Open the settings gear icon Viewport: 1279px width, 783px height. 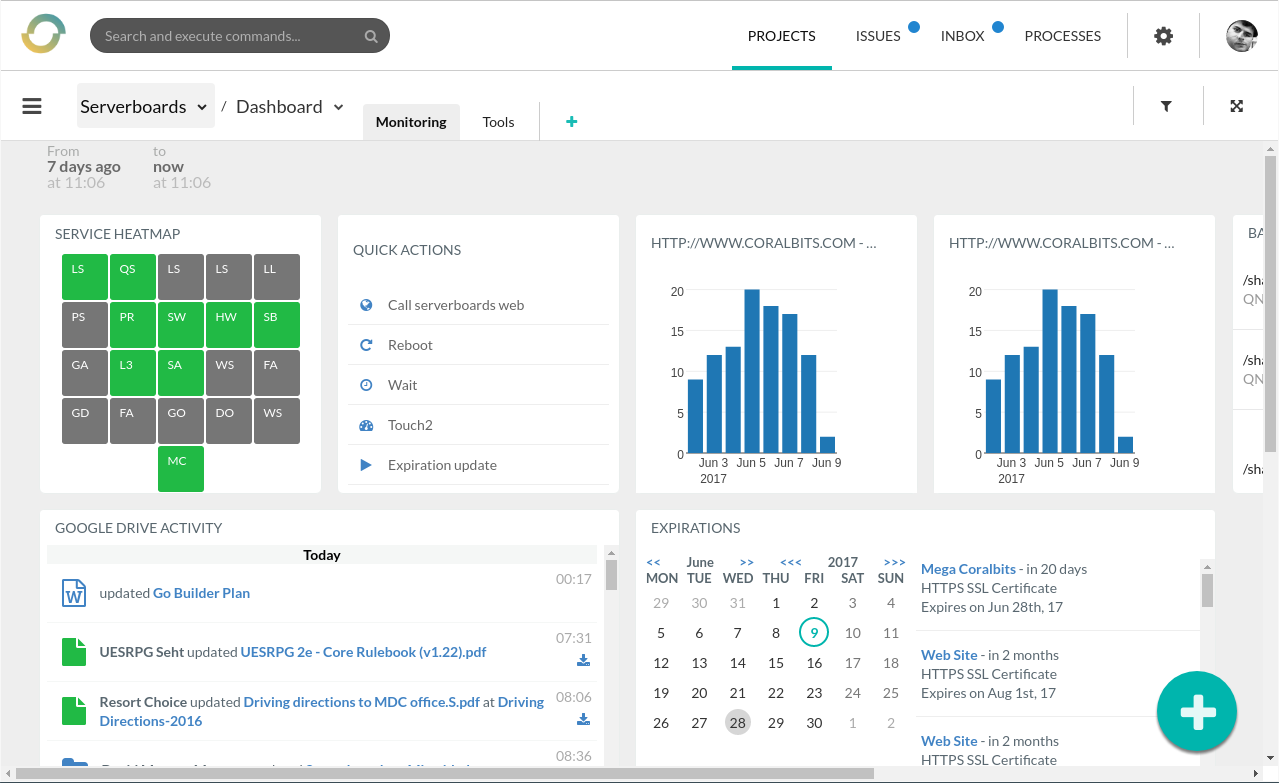[1163, 36]
